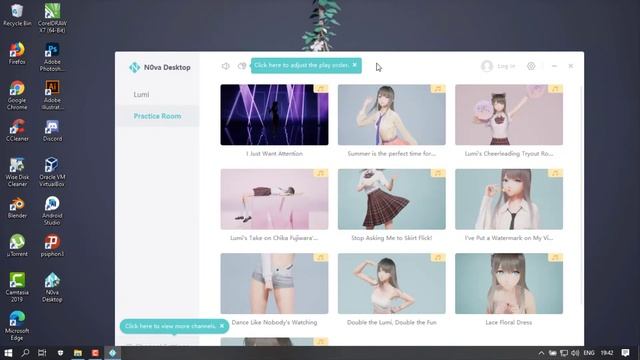Click music badge on Summer is the perfect time
Image resolution: width=640 pixels, height=360 pixels.
[438, 89]
